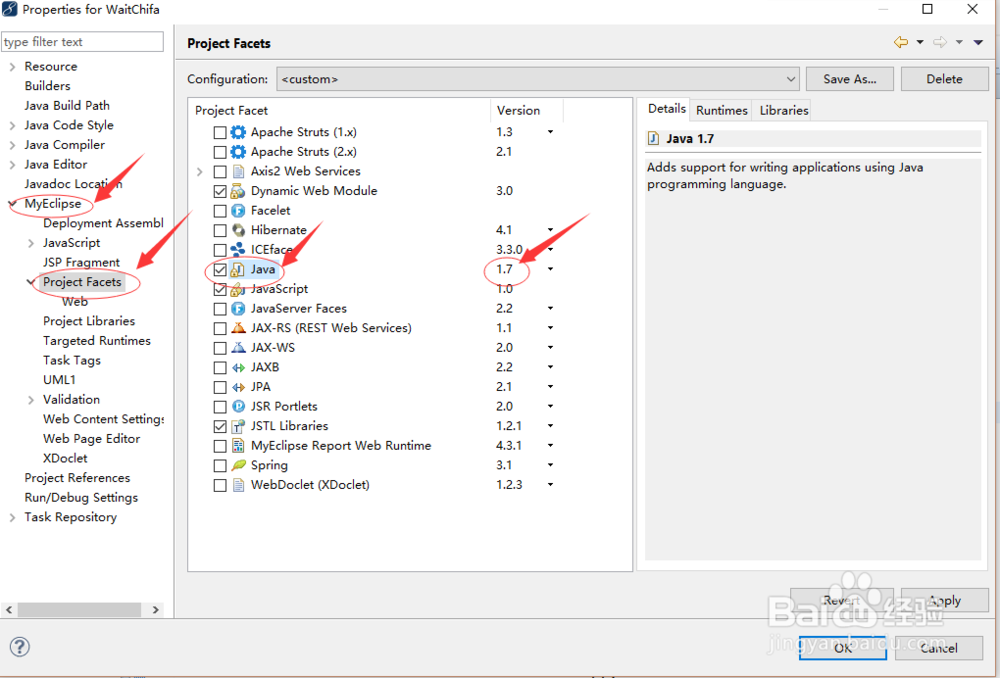Click the Delete configuration button
This screenshot has width=1000, height=678.
click(x=945, y=79)
